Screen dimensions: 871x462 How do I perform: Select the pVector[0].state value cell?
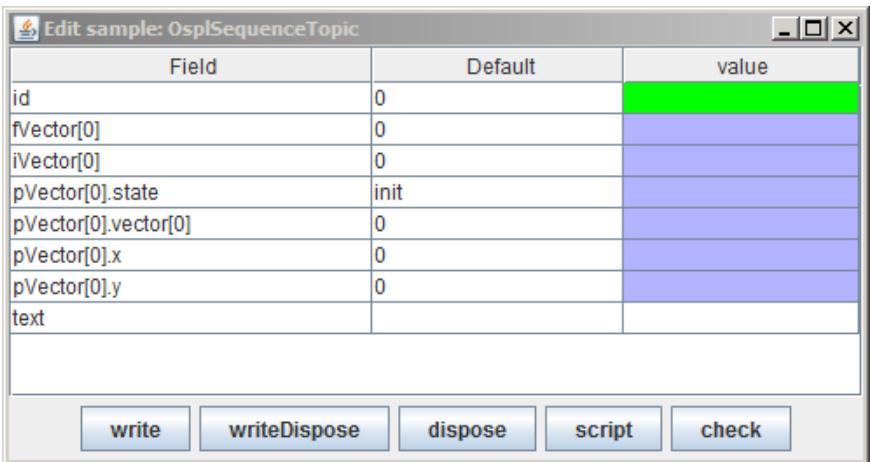tap(741, 193)
